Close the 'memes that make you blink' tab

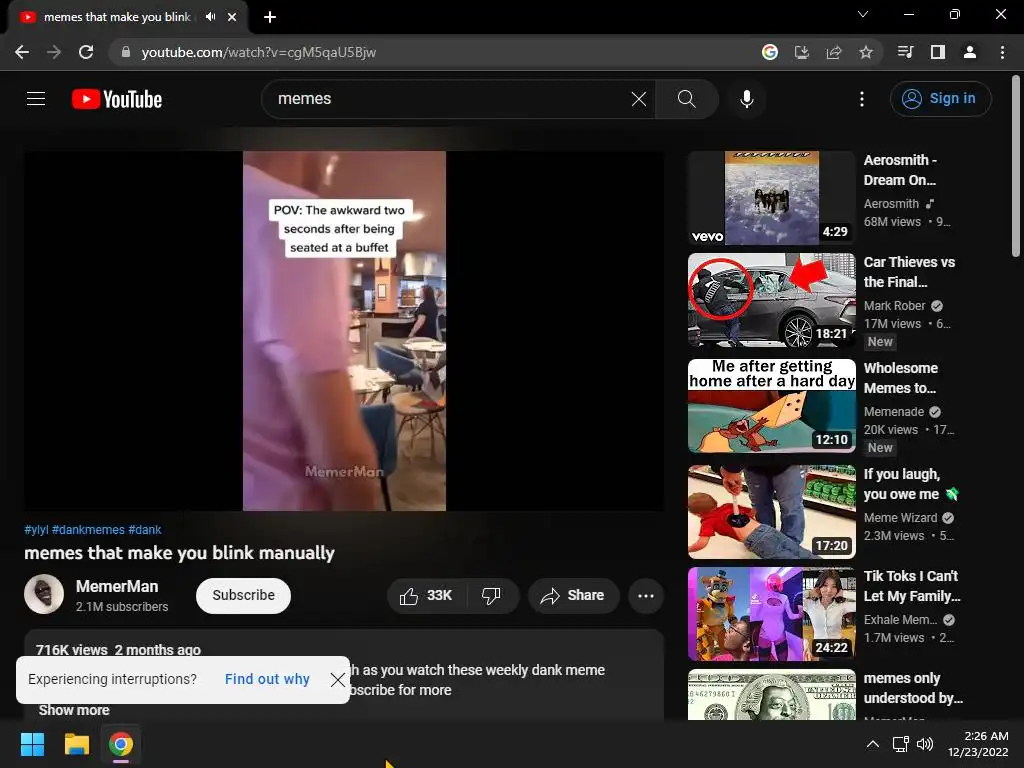pyautogui.click(x=232, y=17)
